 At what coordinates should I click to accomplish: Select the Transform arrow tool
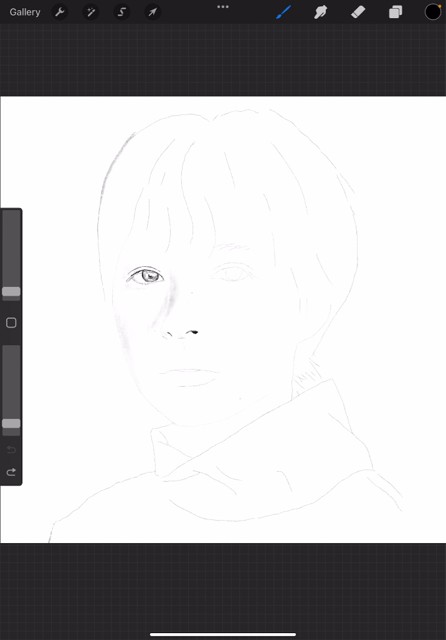coord(153,12)
